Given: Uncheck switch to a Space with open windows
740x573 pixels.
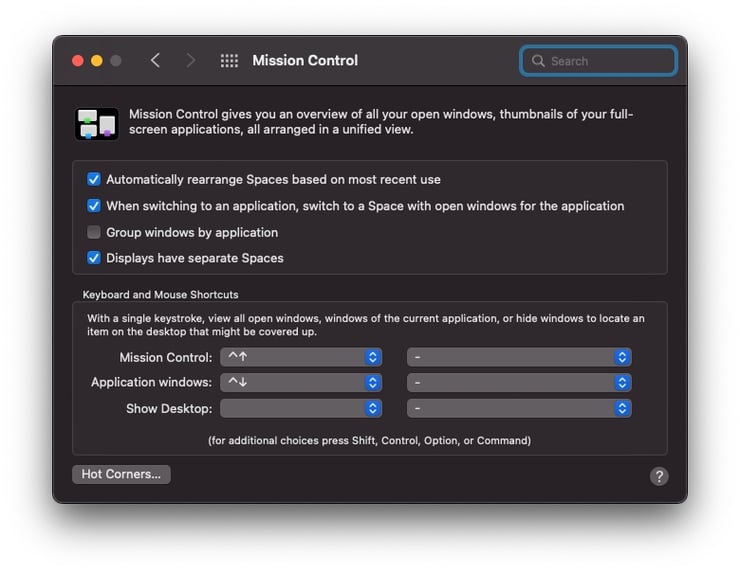Looking at the screenshot, I should point(94,206).
